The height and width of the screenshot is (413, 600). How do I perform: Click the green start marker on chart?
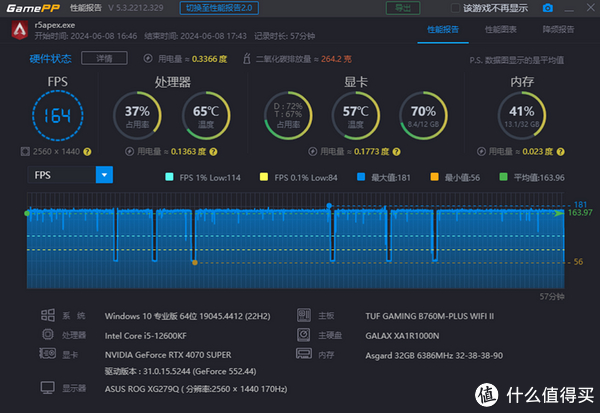27,213
